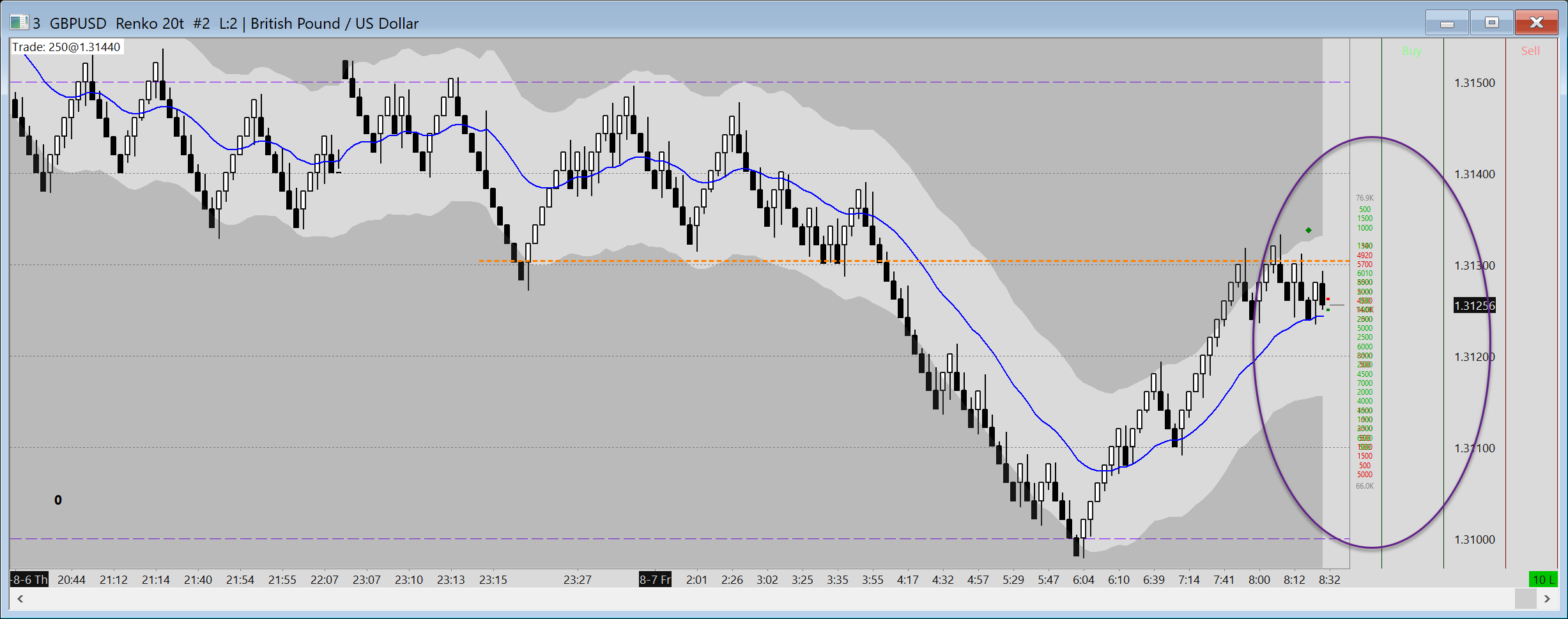Click the 4:32 time label
Viewport: 1568px width, 619px height.
[x=943, y=579]
